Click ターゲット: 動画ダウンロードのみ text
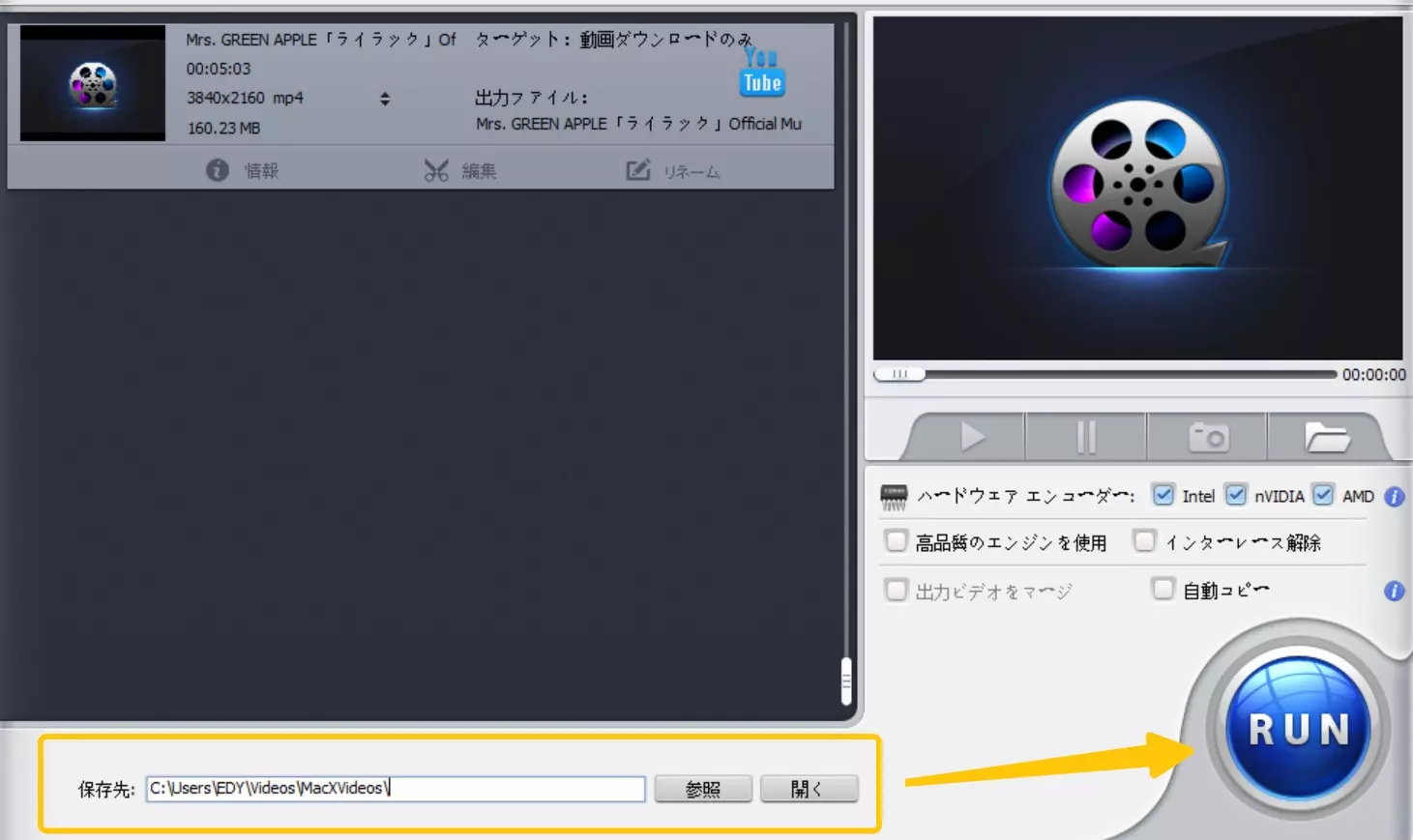The height and width of the screenshot is (840, 1413). [613, 40]
